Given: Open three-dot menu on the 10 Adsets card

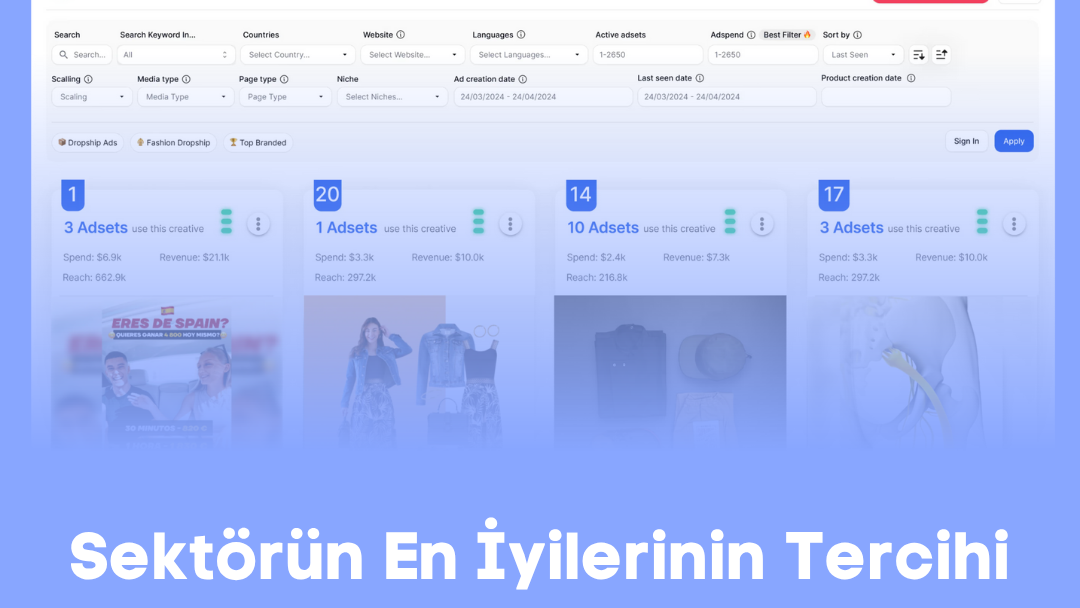Looking at the screenshot, I should pyautogui.click(x=762, y=224).
